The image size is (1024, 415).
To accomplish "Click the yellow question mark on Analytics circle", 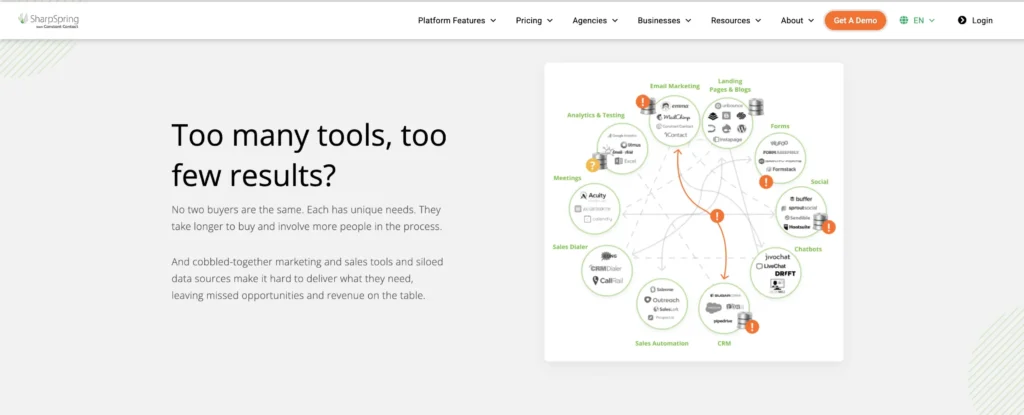I will click(x=592, y=165).
